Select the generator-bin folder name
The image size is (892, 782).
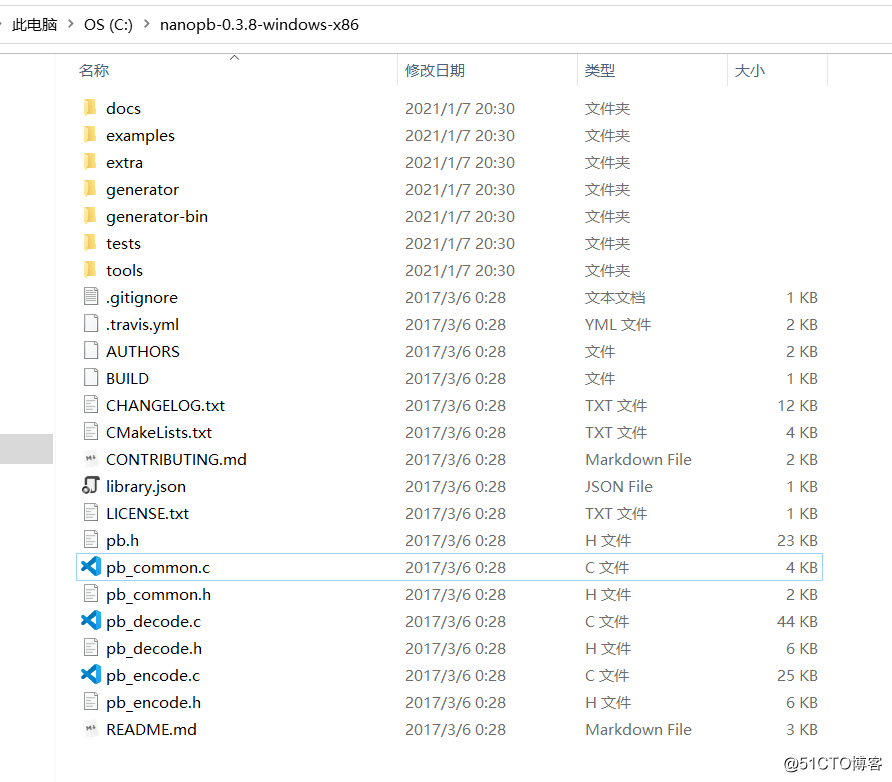click(157, 217)
